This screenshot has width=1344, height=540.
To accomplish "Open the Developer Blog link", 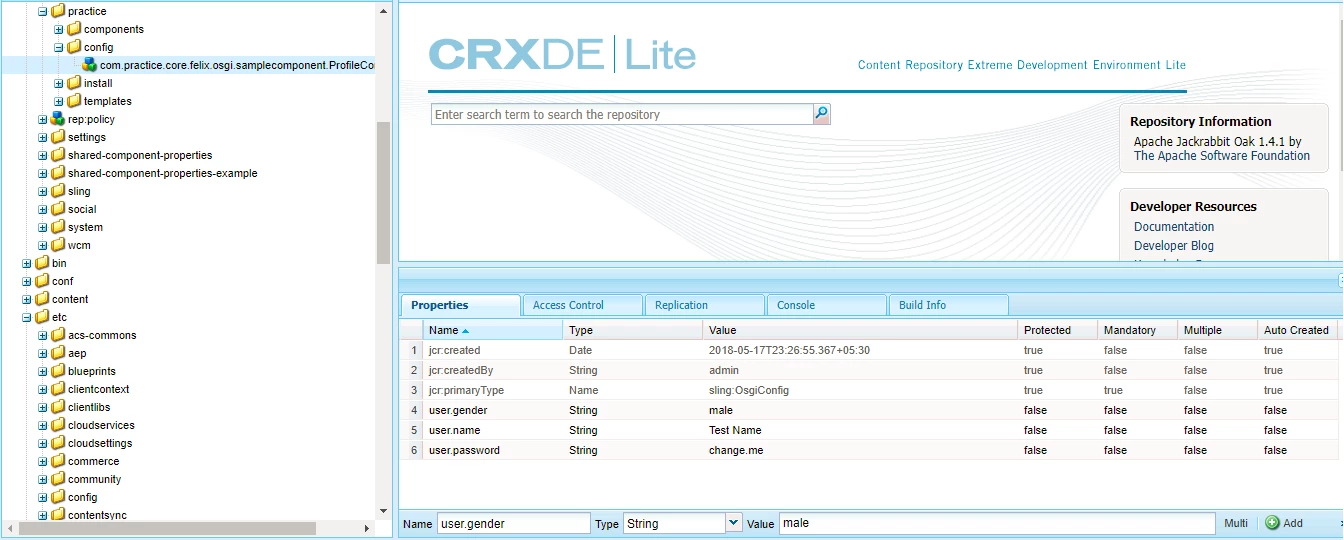I will click(1174, 246).
